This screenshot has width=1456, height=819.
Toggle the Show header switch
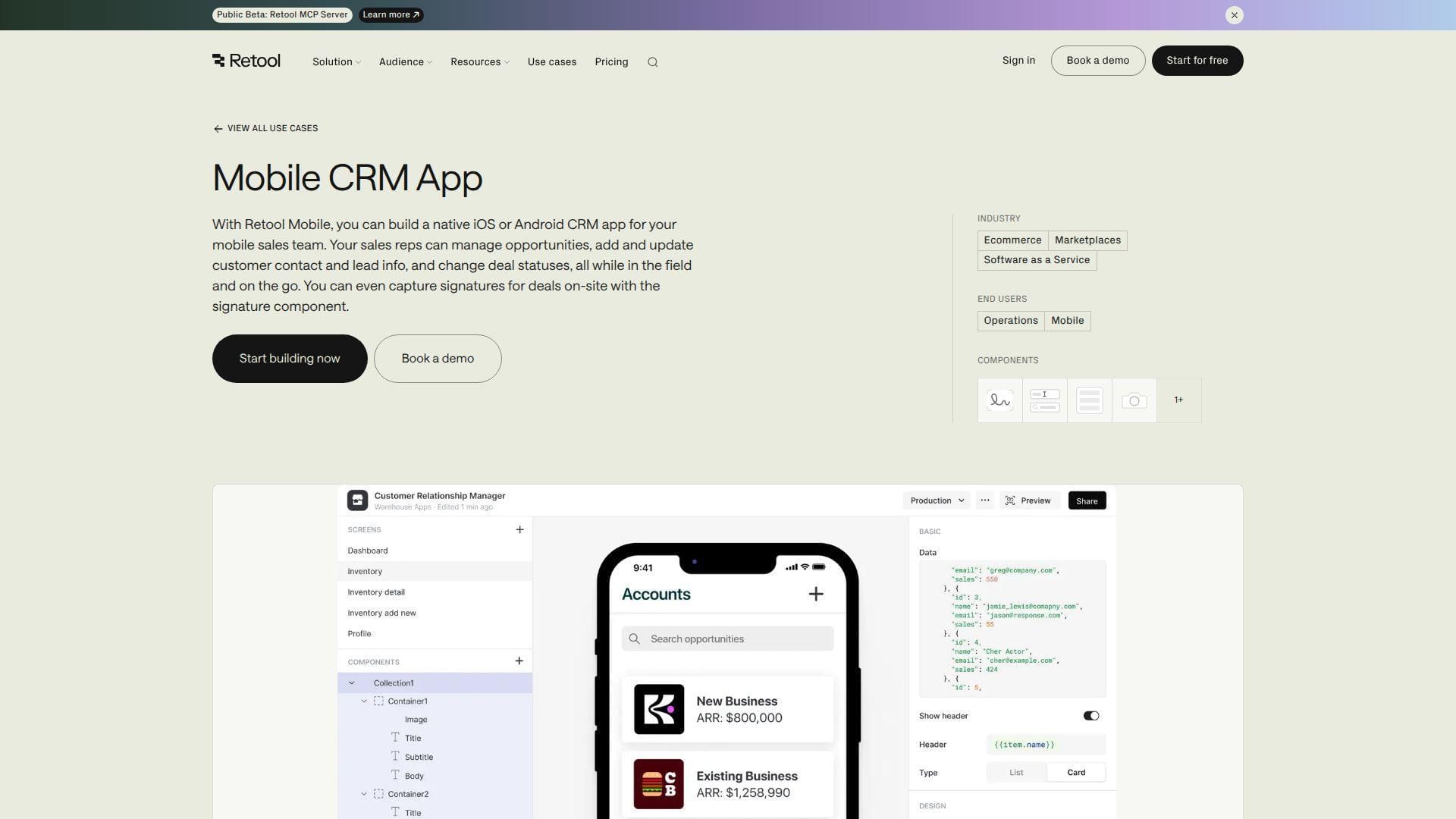[x=1091, y=716]
